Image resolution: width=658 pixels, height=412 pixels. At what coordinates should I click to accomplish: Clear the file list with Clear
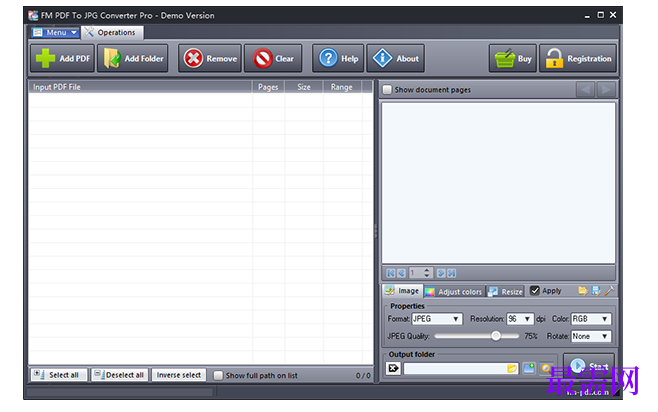click(273, 58)
